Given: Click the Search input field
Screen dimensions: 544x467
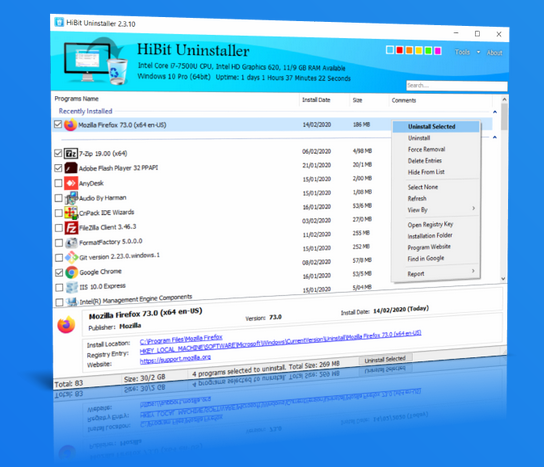Looking at the screenshot, I should point(457,86).
